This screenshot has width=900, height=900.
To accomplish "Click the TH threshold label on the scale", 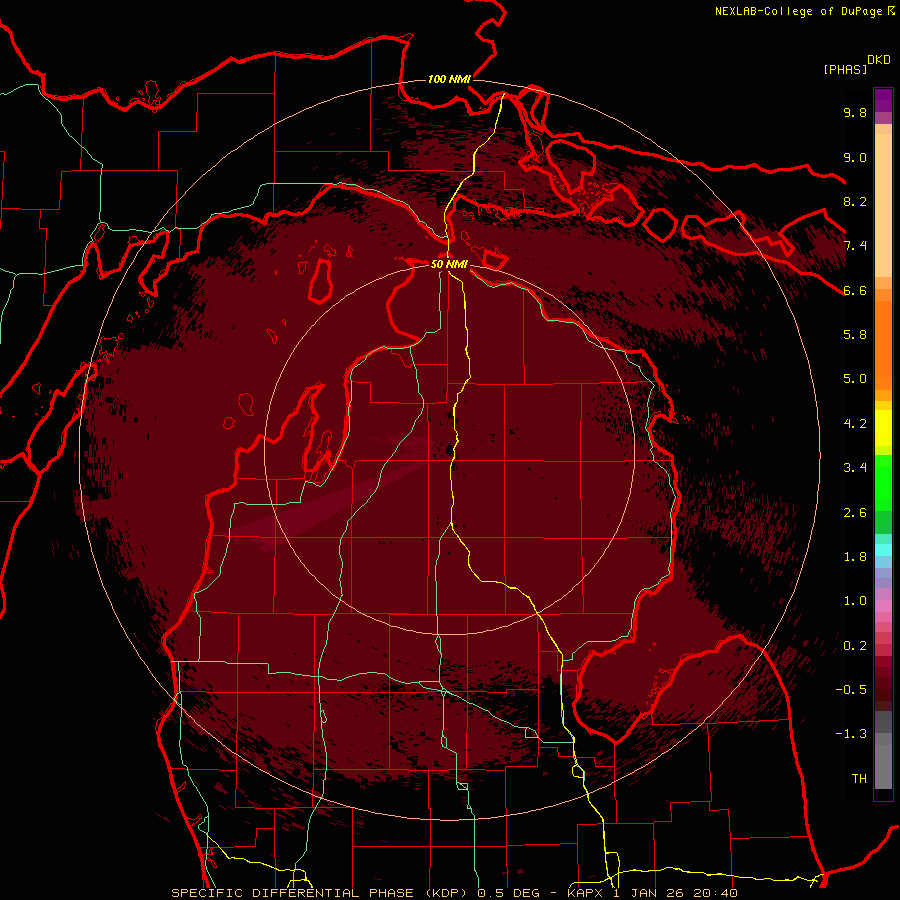I will [x=859, y=779].
